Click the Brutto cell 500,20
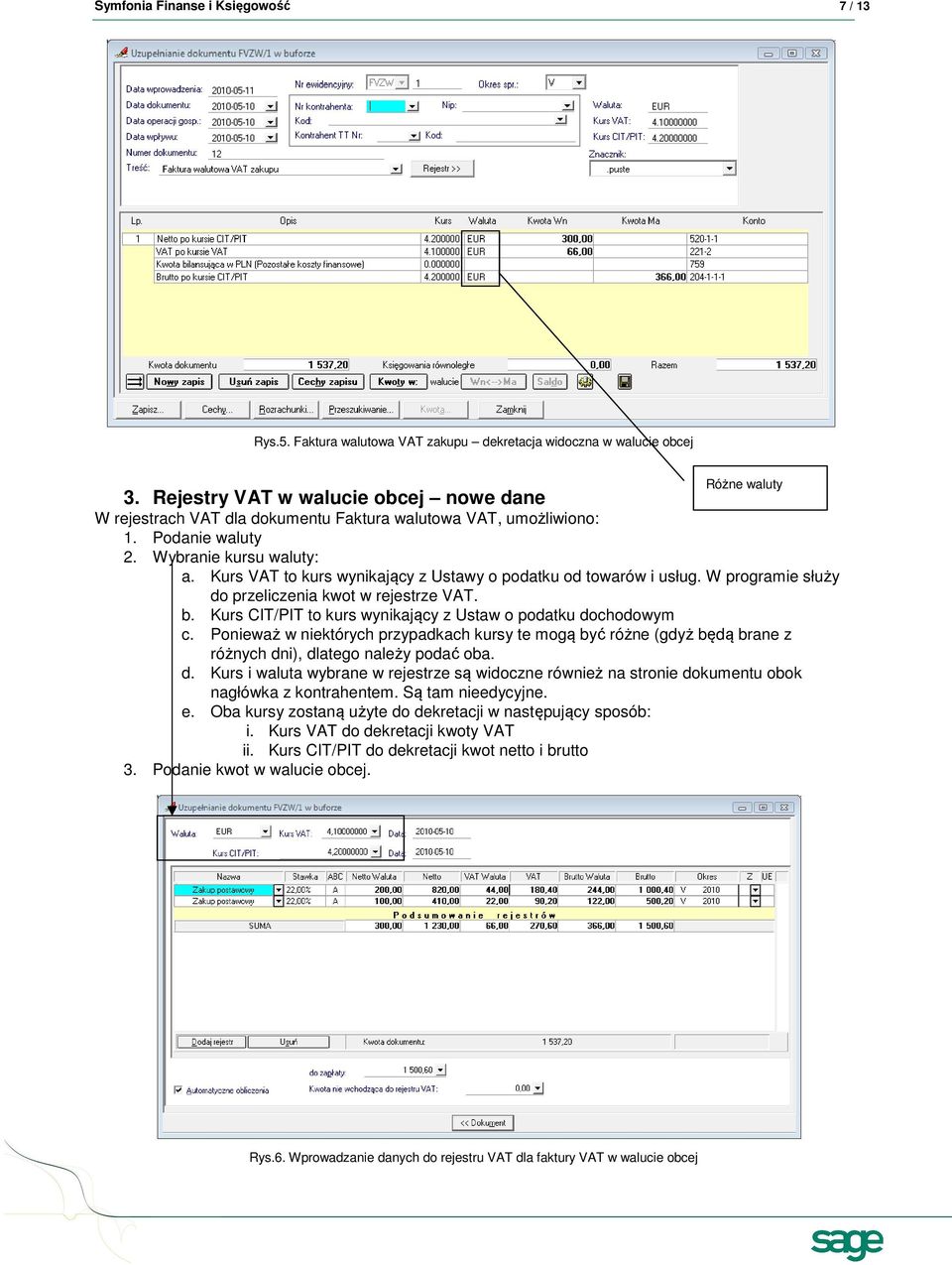 pyautogui.click(x=647, y=902)
